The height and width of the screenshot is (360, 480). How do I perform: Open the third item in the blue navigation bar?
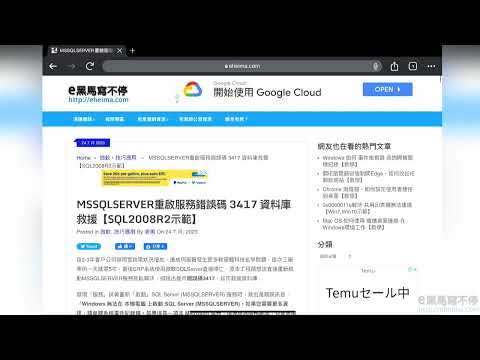(152, 119)
